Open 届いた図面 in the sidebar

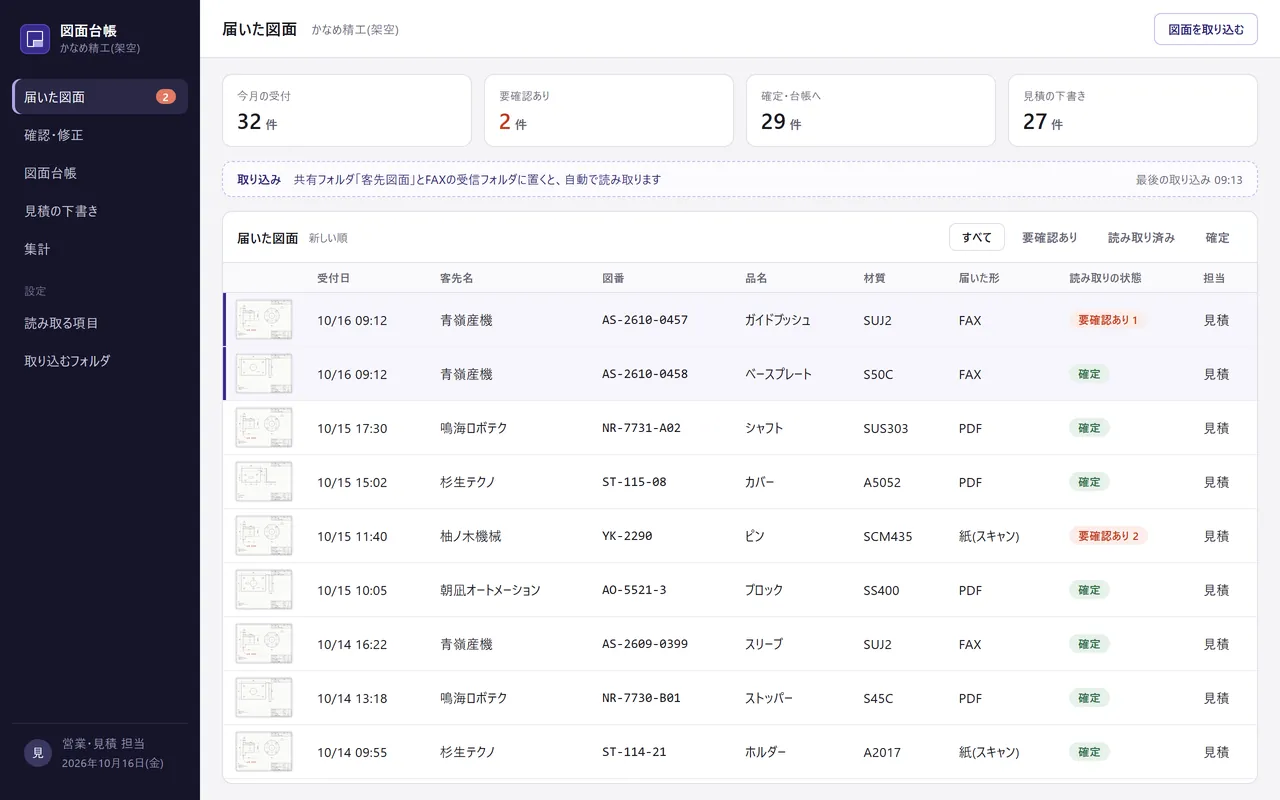[100, 97]
